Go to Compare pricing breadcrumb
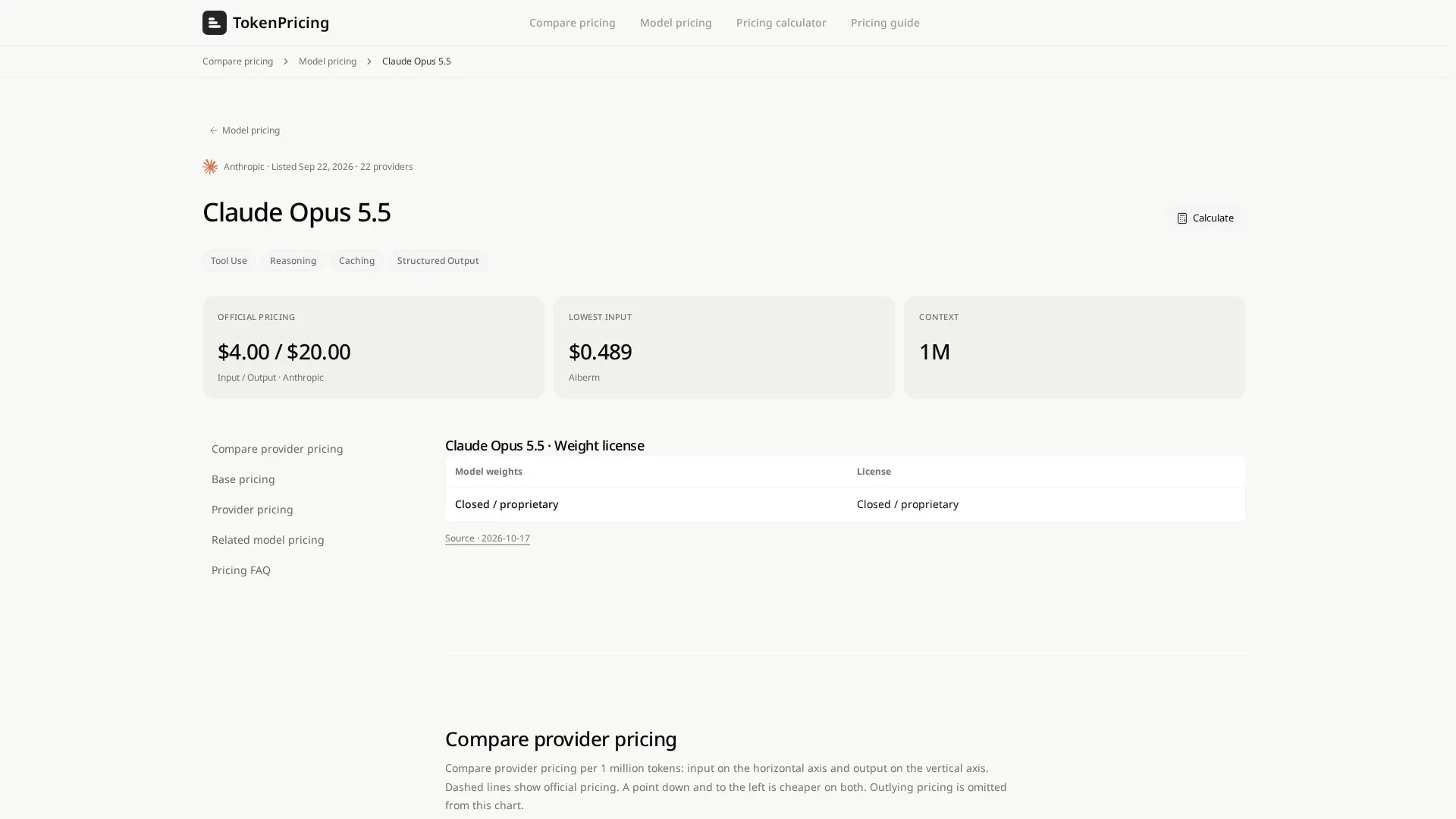This screenshot has width=1456, height=819. coord(237,61)
